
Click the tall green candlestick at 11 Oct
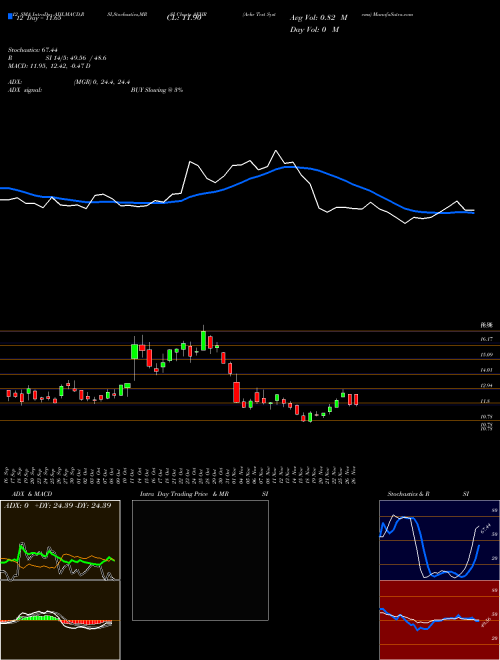135,351
